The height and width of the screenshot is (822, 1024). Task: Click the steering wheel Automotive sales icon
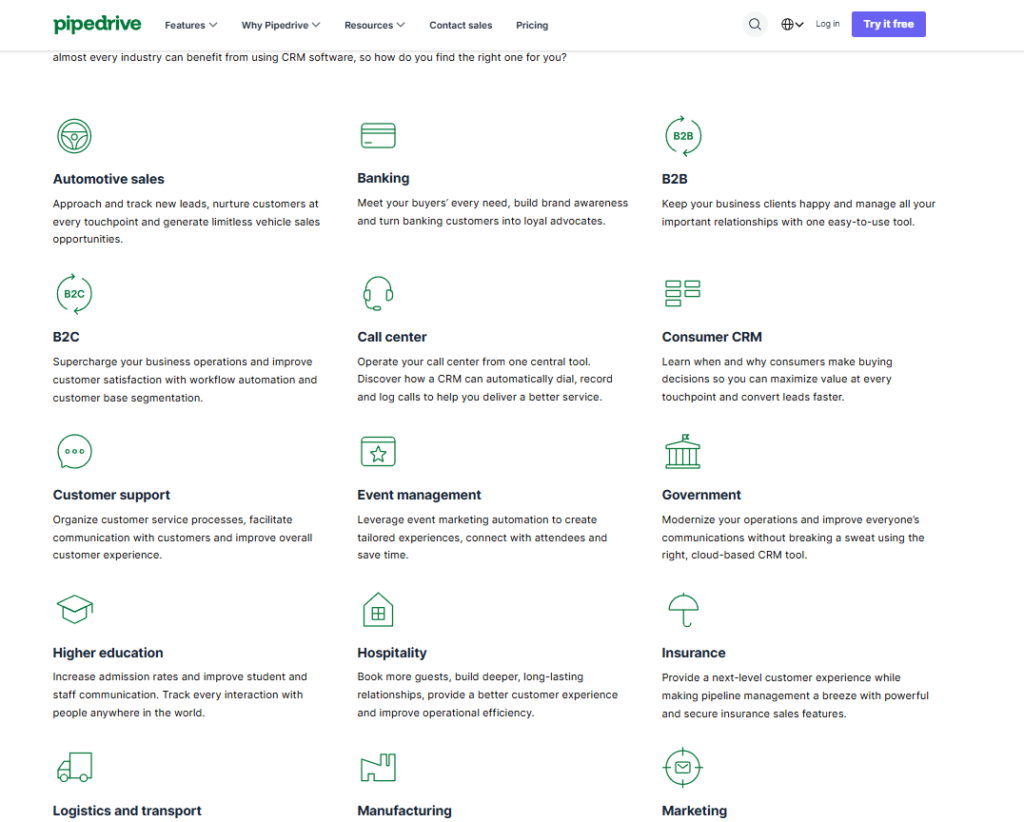74,136
